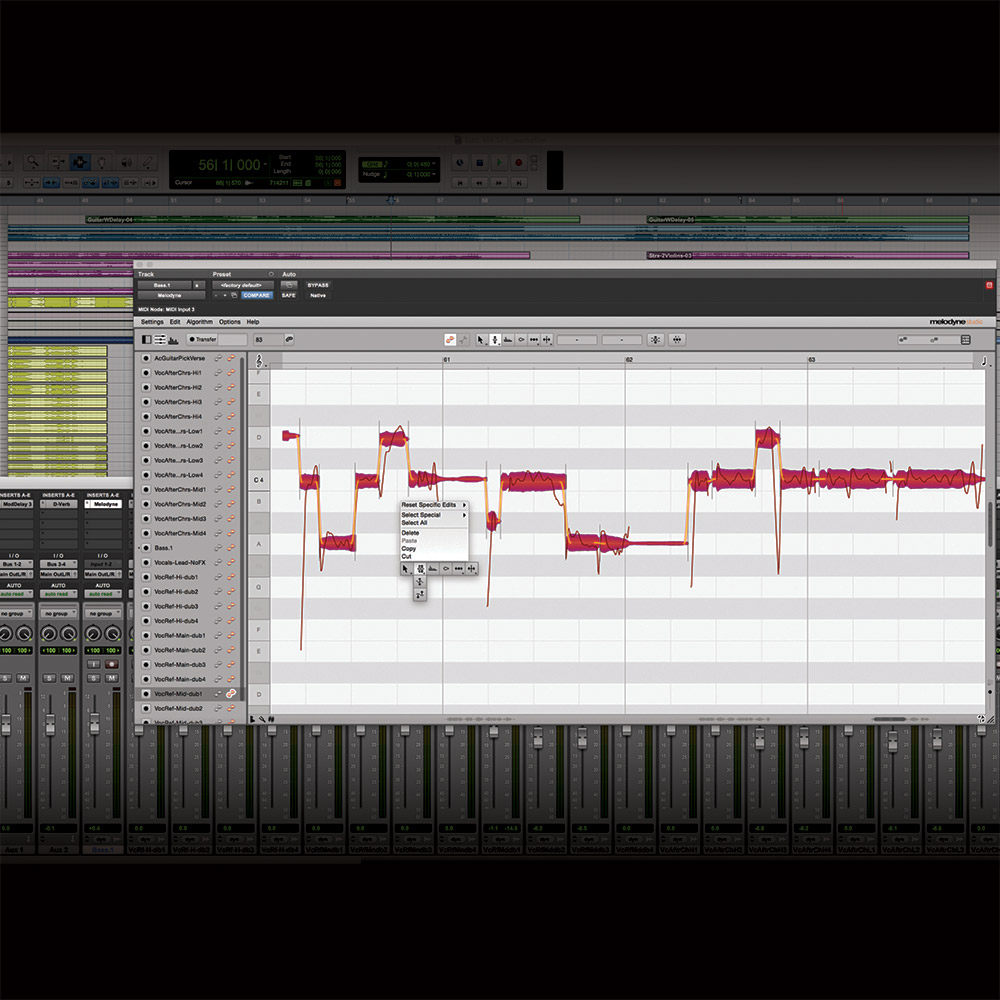Select the Formant tool in Melodyne toolbar
The image size is (1000, 1000).
[x=508, y=340]
